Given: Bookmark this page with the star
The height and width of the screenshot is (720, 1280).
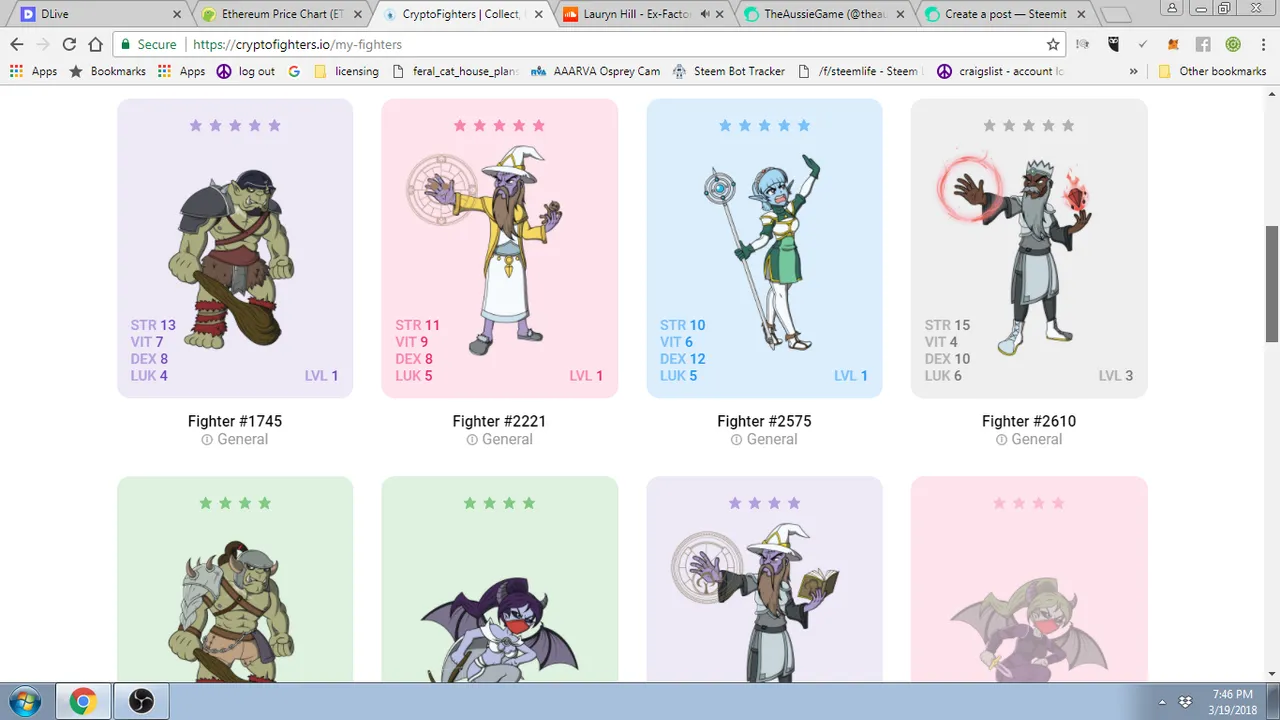Looking at the screenshot, I should tap(1053, 45).
